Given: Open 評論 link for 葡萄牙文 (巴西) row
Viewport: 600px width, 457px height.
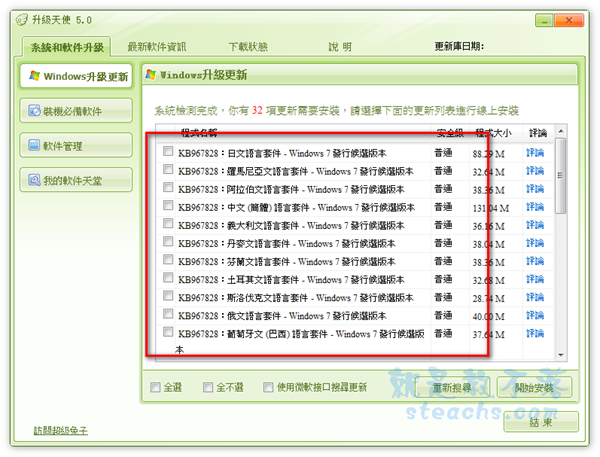Looking at the screenshot, I should pos(535,333).
